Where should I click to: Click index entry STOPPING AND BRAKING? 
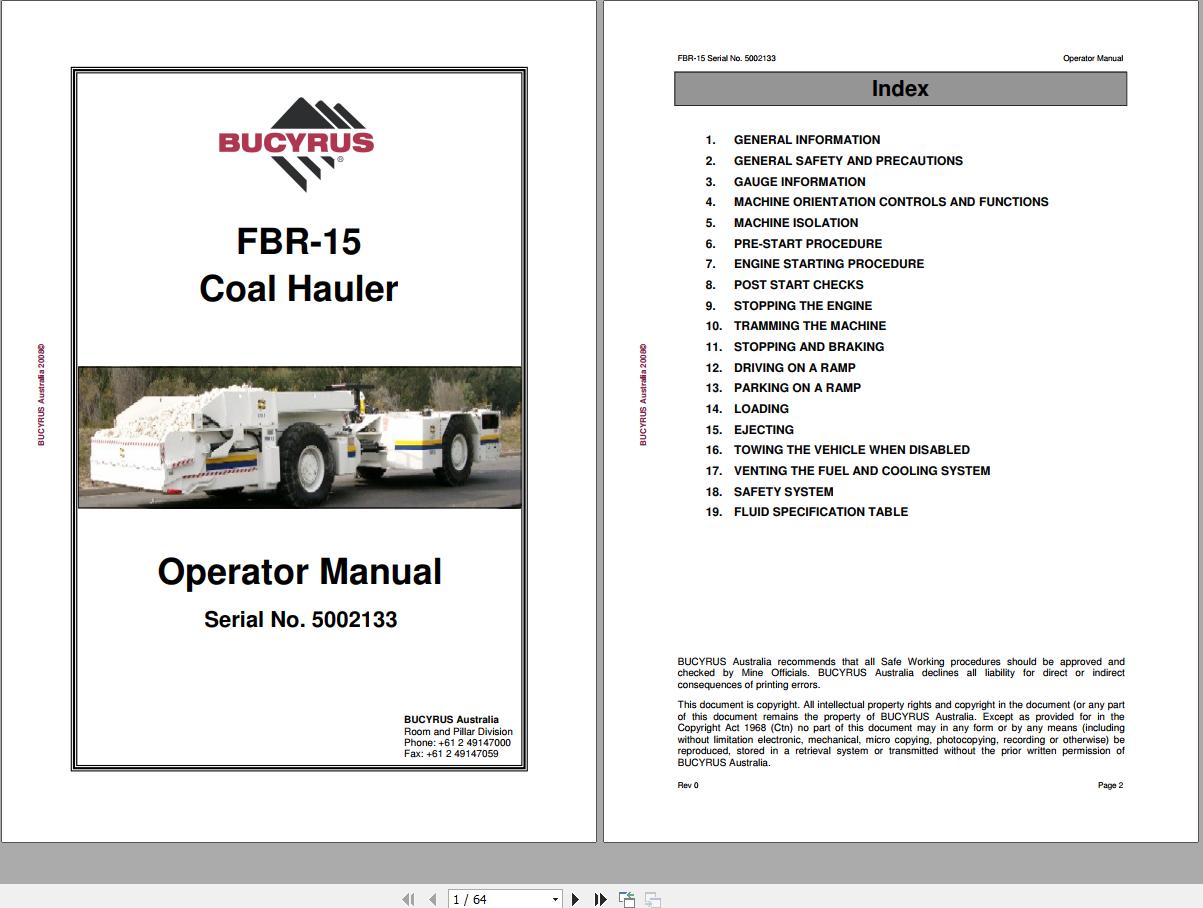pos(809,347)
